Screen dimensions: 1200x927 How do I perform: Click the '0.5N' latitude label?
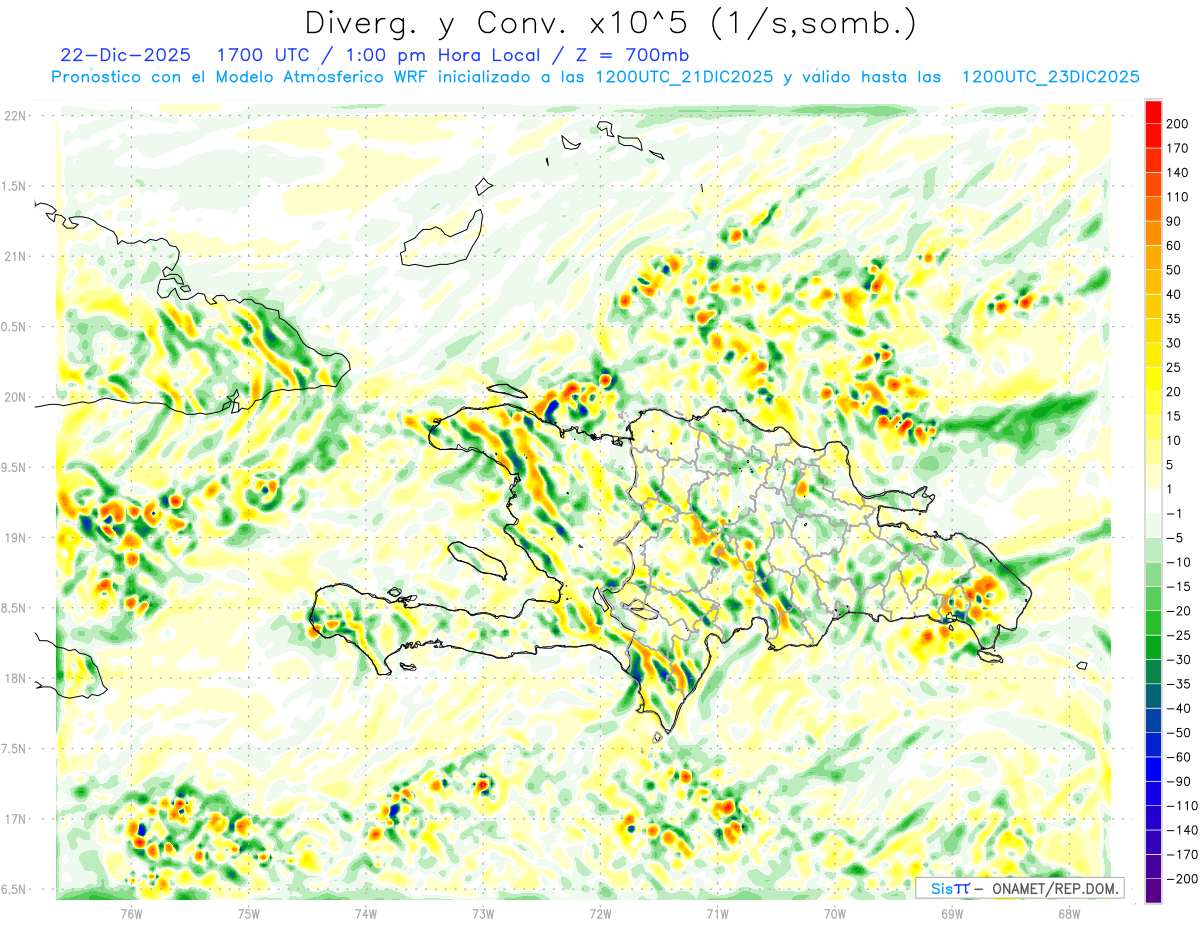point(14,327)
